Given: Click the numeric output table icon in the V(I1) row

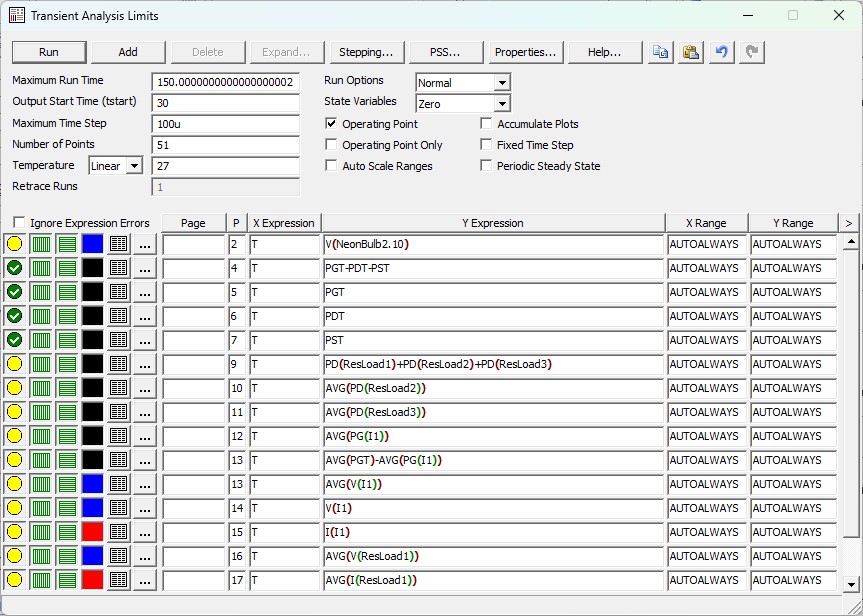Looking at the screenshot, I should point(118,508).
